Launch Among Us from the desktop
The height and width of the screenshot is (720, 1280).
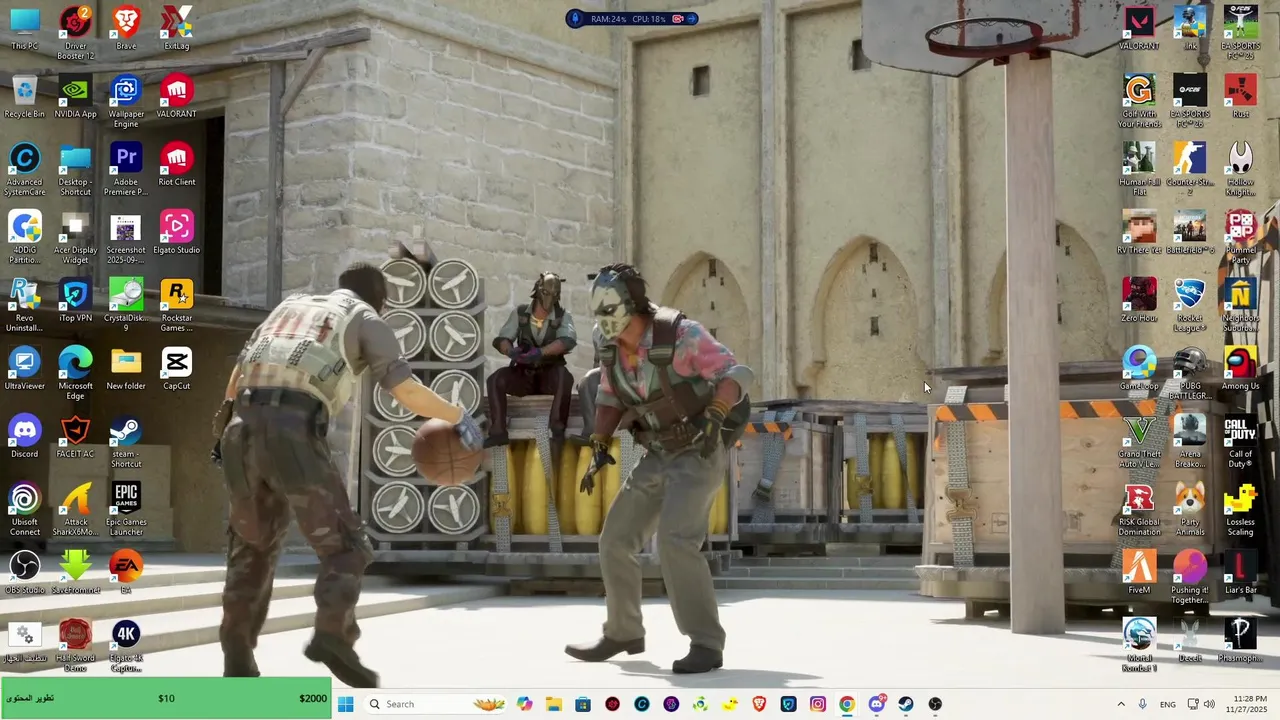click(x=1241, y=368)
